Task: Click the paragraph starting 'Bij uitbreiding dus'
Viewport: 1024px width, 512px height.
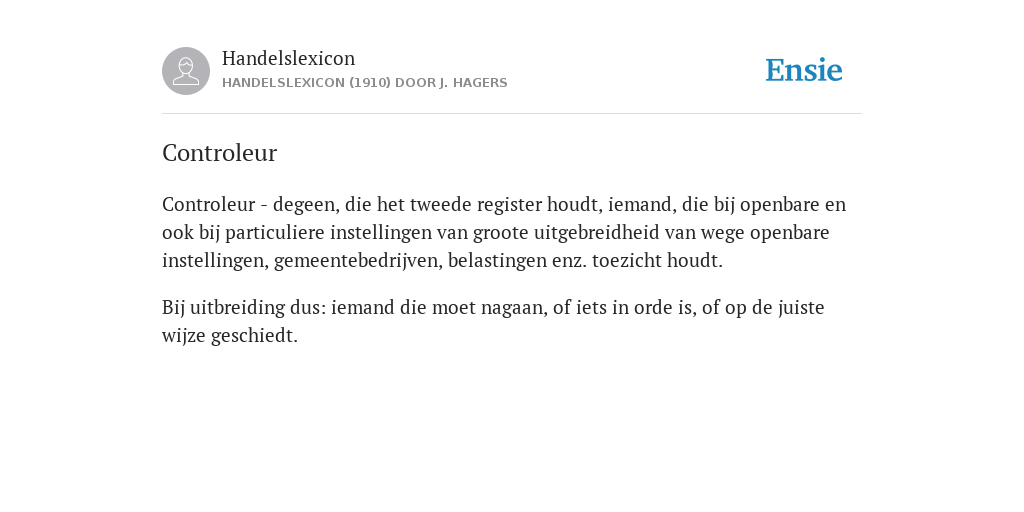Action: [493, 321]
